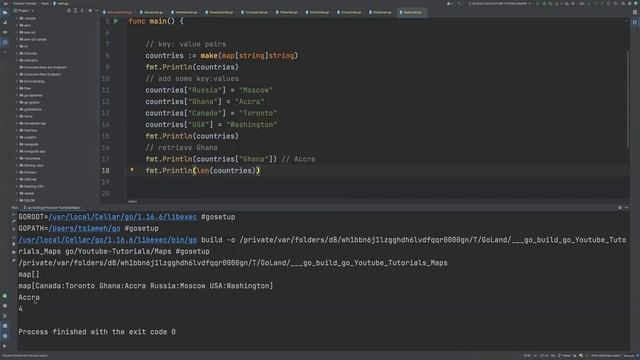640x360 pixels.
Task: Click the Accra output line in console
Action: (29, 297)
